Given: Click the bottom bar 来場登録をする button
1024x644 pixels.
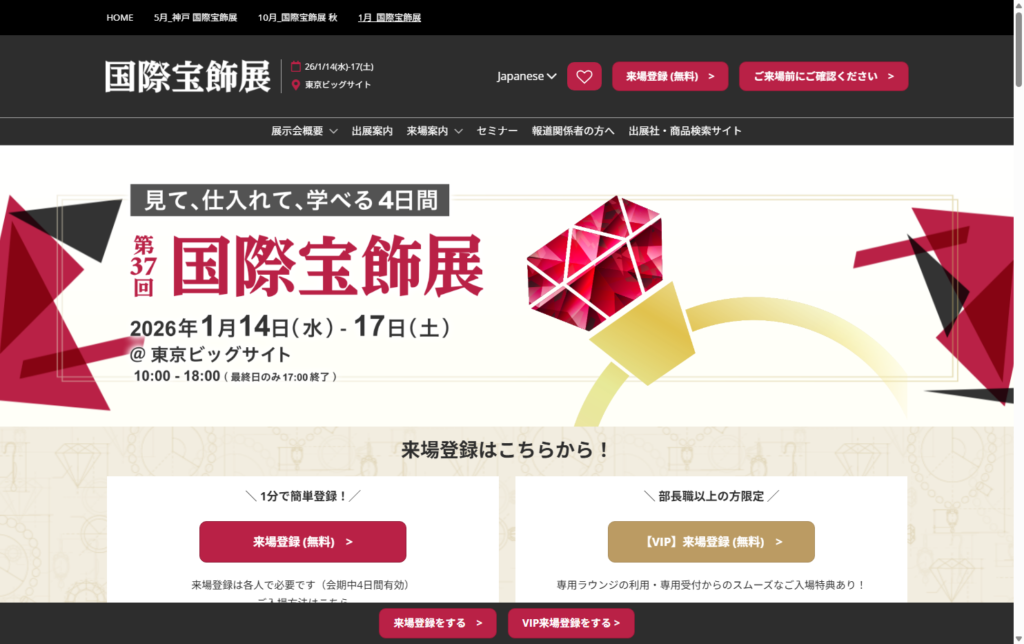Looking at the screenshot, I should [438, 623].
